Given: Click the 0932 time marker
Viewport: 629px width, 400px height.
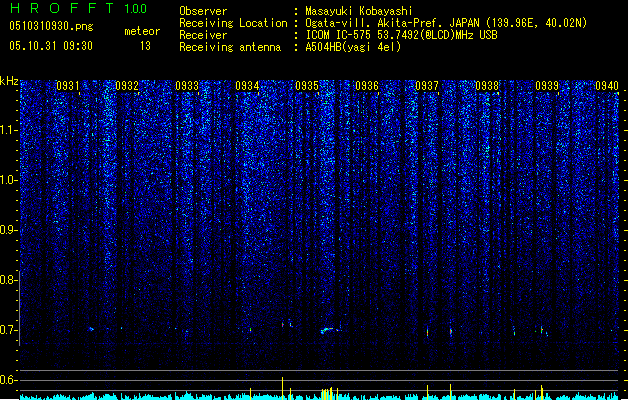Looking at the screenshot, I should (x=127, y=85).
